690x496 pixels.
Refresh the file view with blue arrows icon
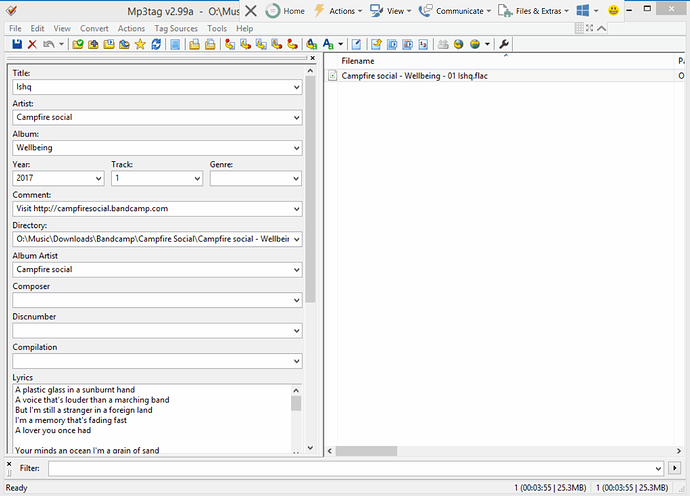click(x=156, y=44)
